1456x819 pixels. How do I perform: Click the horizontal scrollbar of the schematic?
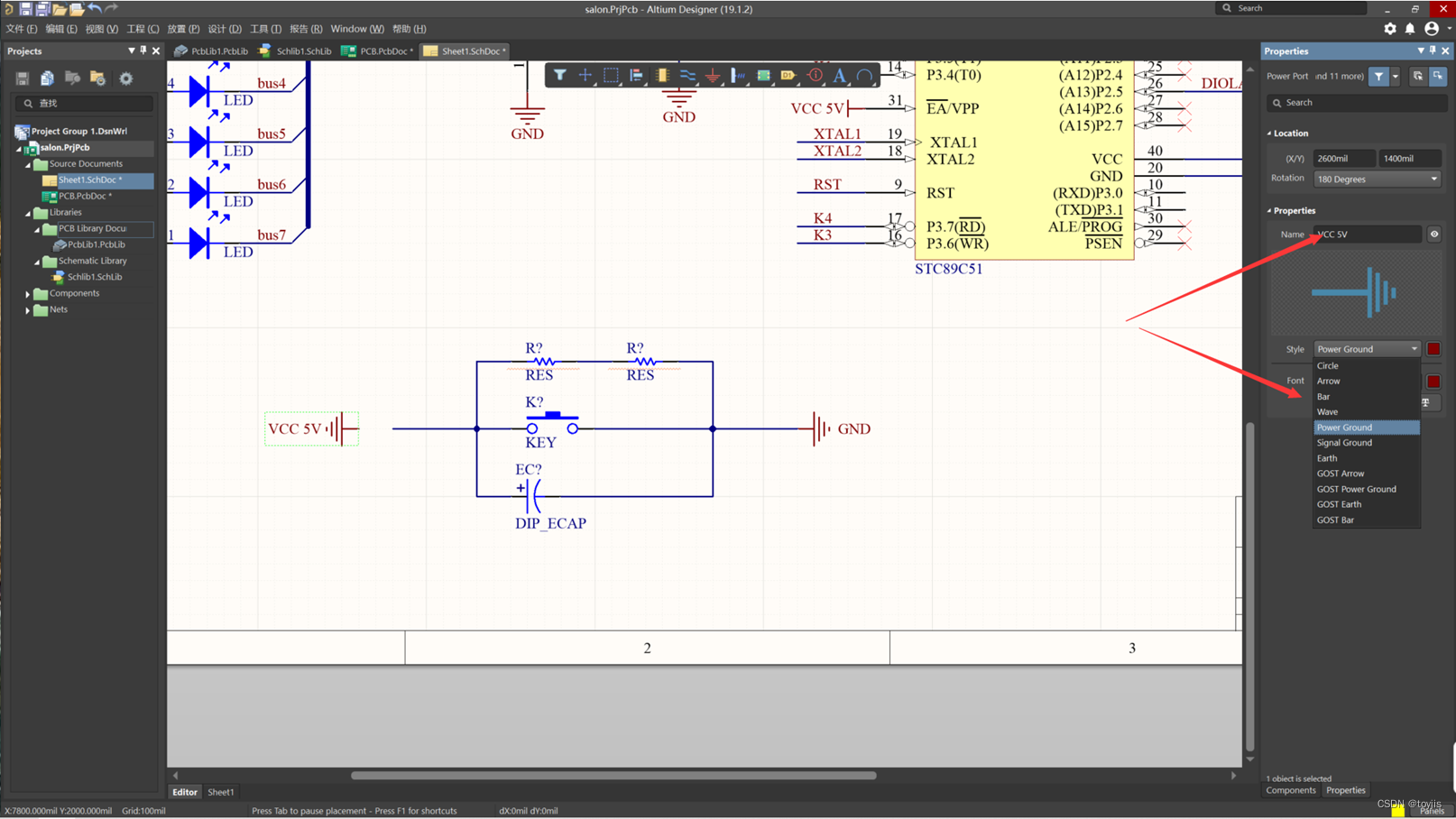coord(613,776)
